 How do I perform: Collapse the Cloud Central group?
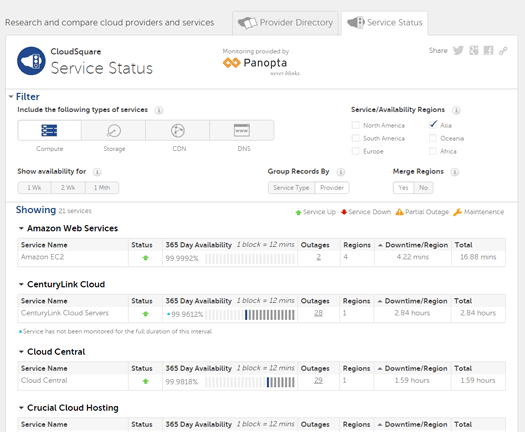point(21,352)
